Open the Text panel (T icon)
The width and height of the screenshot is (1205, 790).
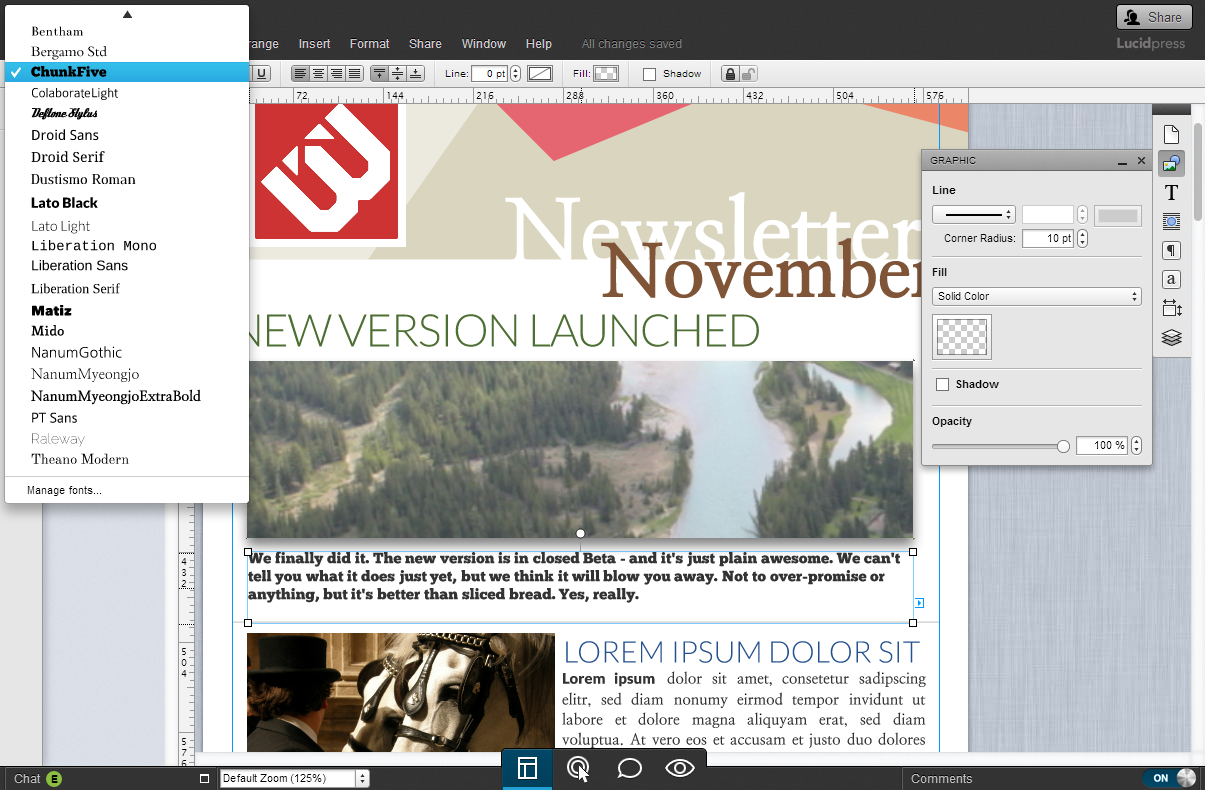(1171, 193)
